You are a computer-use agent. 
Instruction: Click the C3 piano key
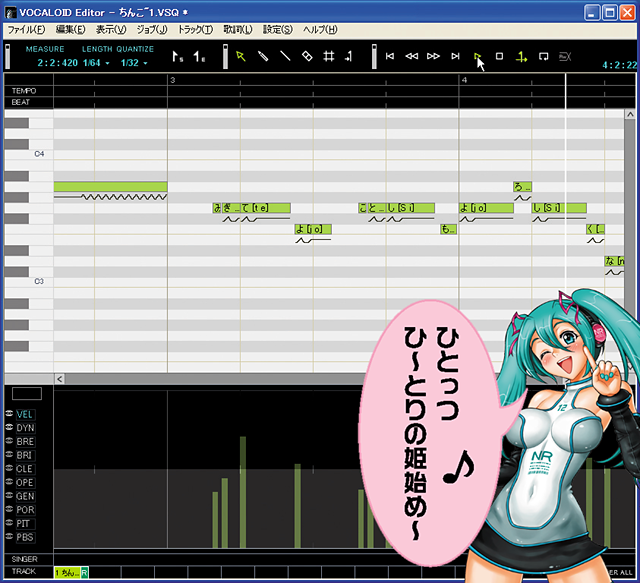click(29, 282)
